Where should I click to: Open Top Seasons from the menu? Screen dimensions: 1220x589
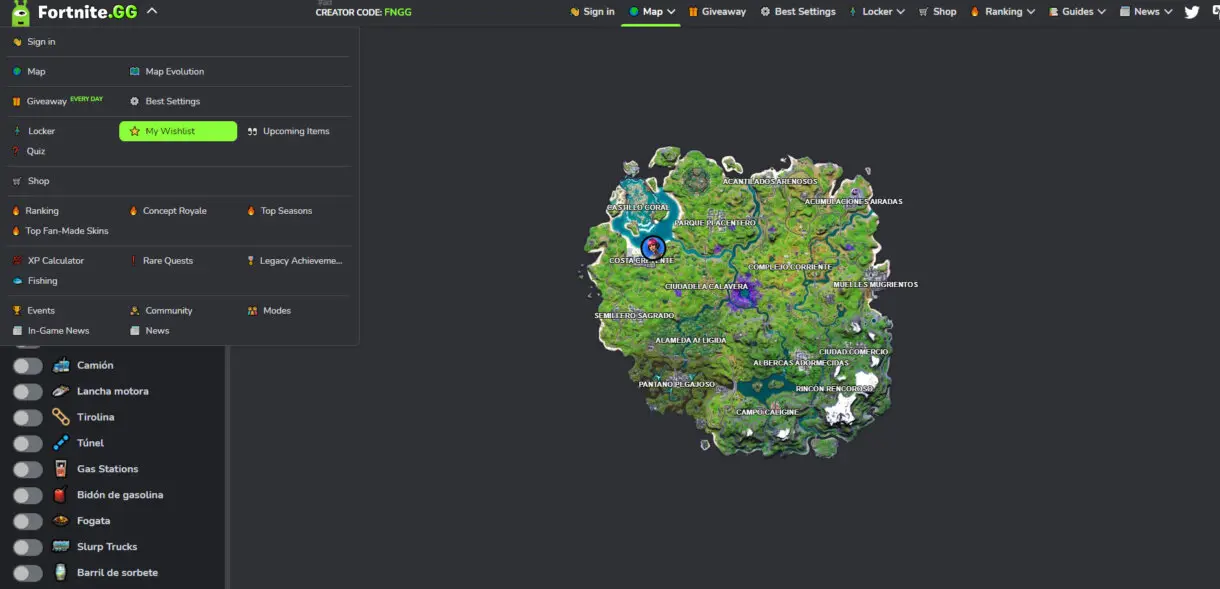(x=280, y=211)
